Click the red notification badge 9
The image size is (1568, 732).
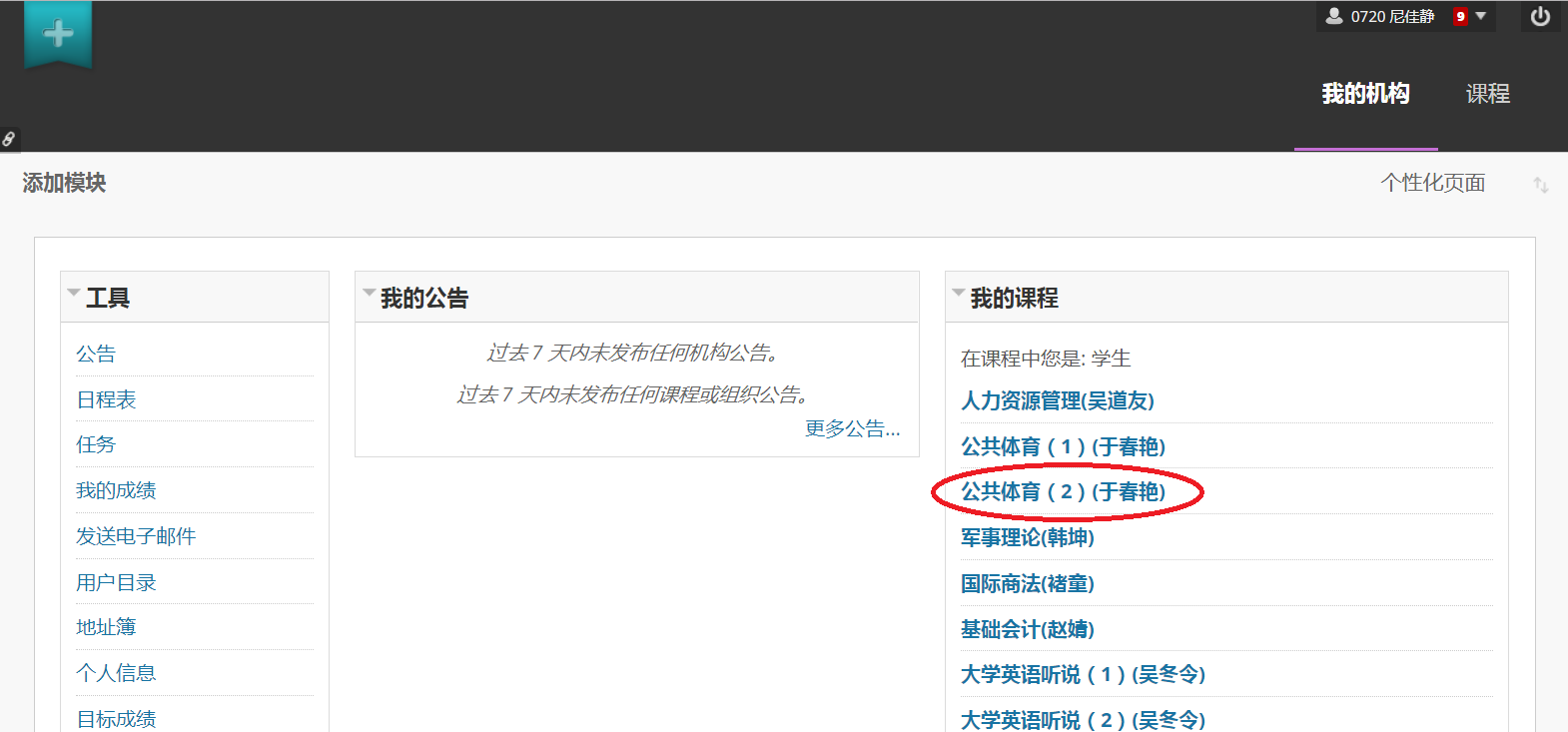coord(1460,17)
